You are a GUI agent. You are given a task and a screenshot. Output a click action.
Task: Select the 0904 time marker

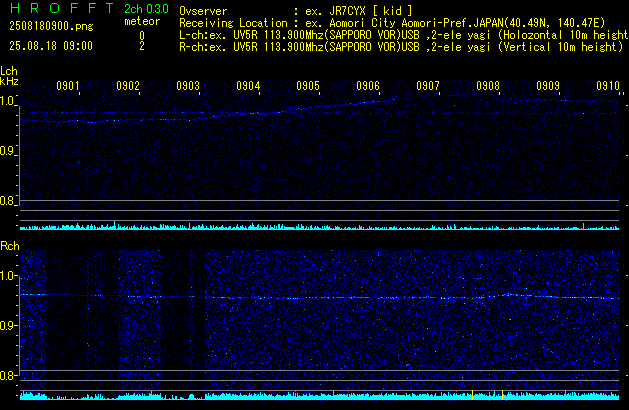tap(248, 86)
